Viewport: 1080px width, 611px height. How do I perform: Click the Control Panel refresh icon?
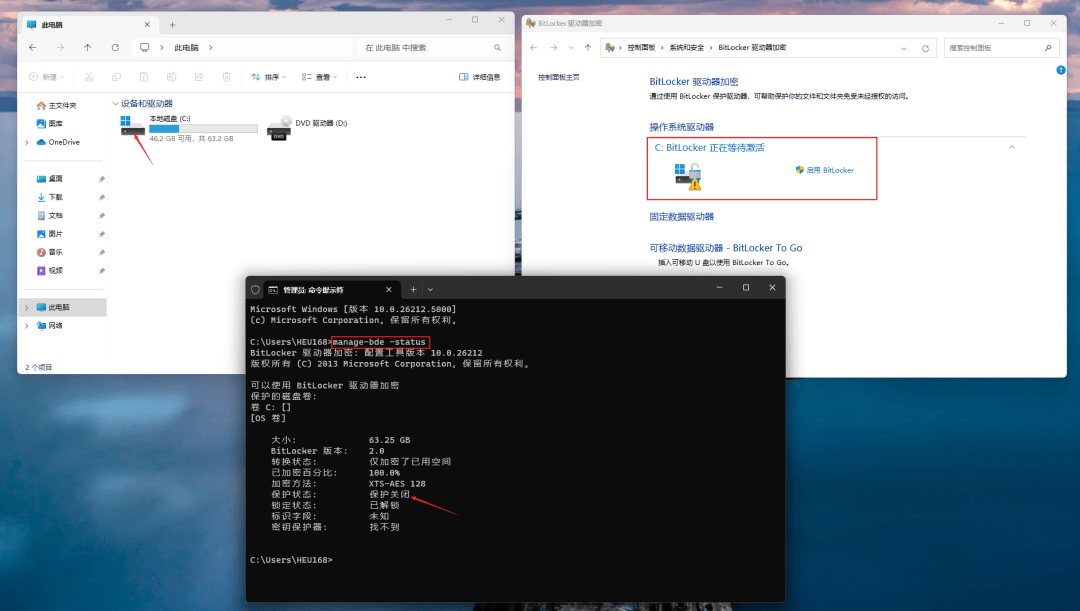pyautogui.click(x=925, y=47)
